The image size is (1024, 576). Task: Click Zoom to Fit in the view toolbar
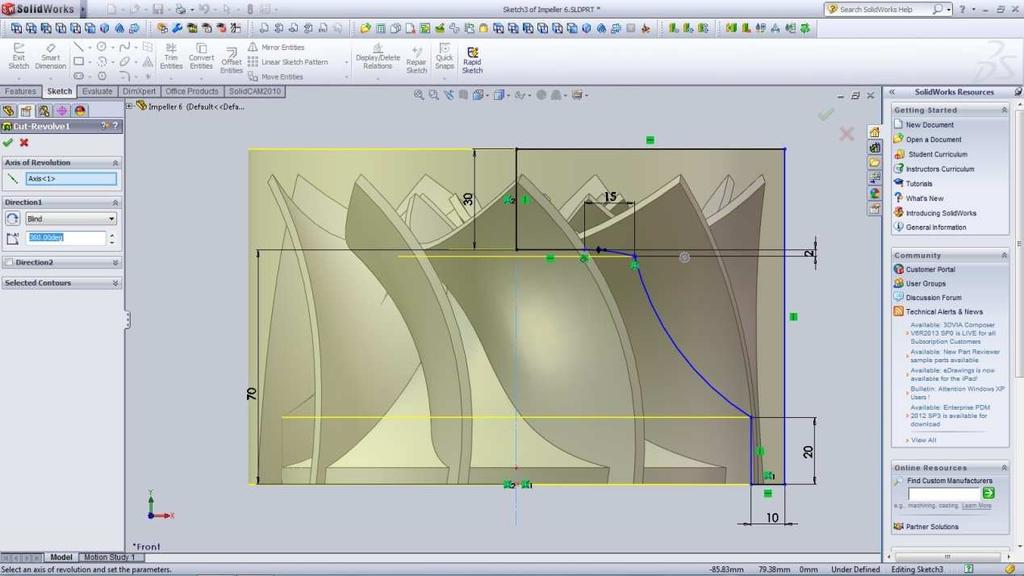click(x=419, y=95)
